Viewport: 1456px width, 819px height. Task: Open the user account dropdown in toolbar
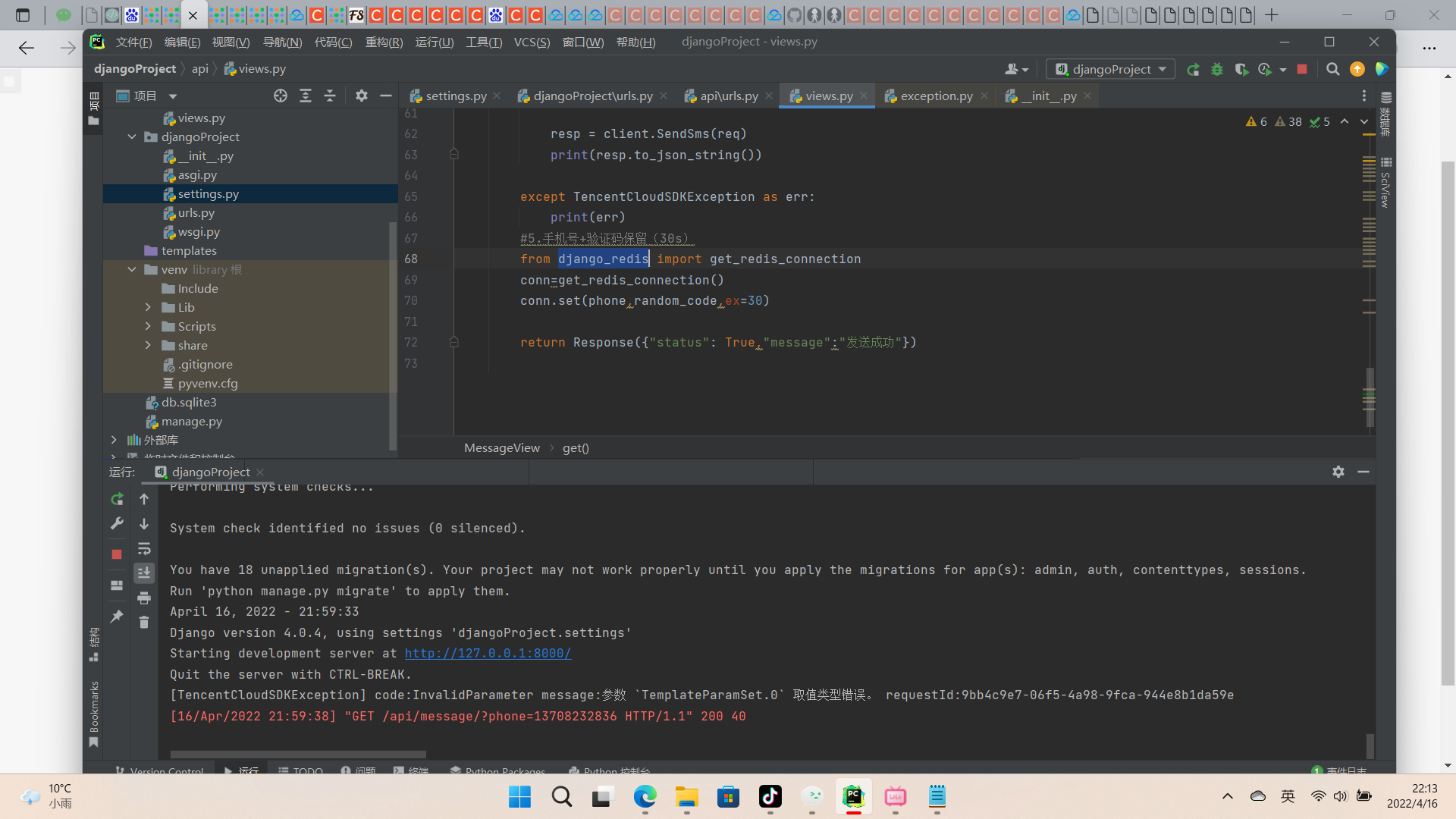coord(1016,69)
